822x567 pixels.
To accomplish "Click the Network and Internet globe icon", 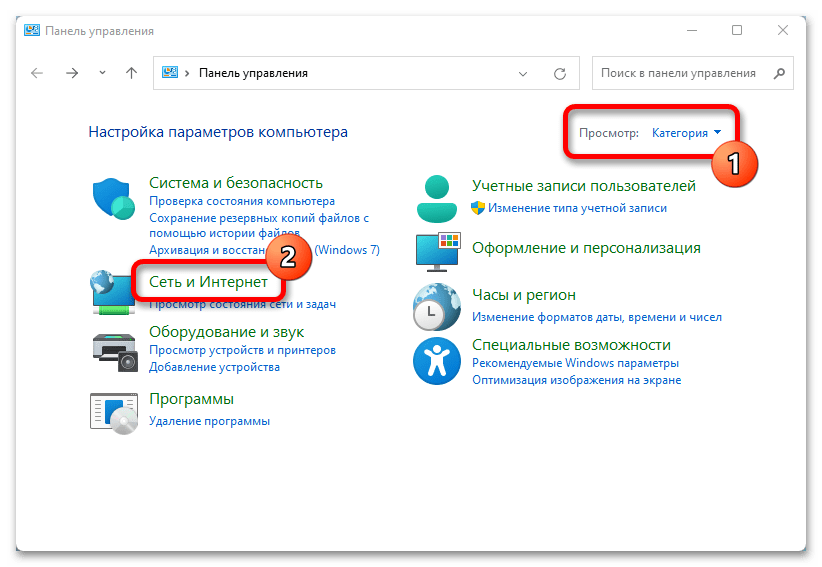I will (112, 292).
